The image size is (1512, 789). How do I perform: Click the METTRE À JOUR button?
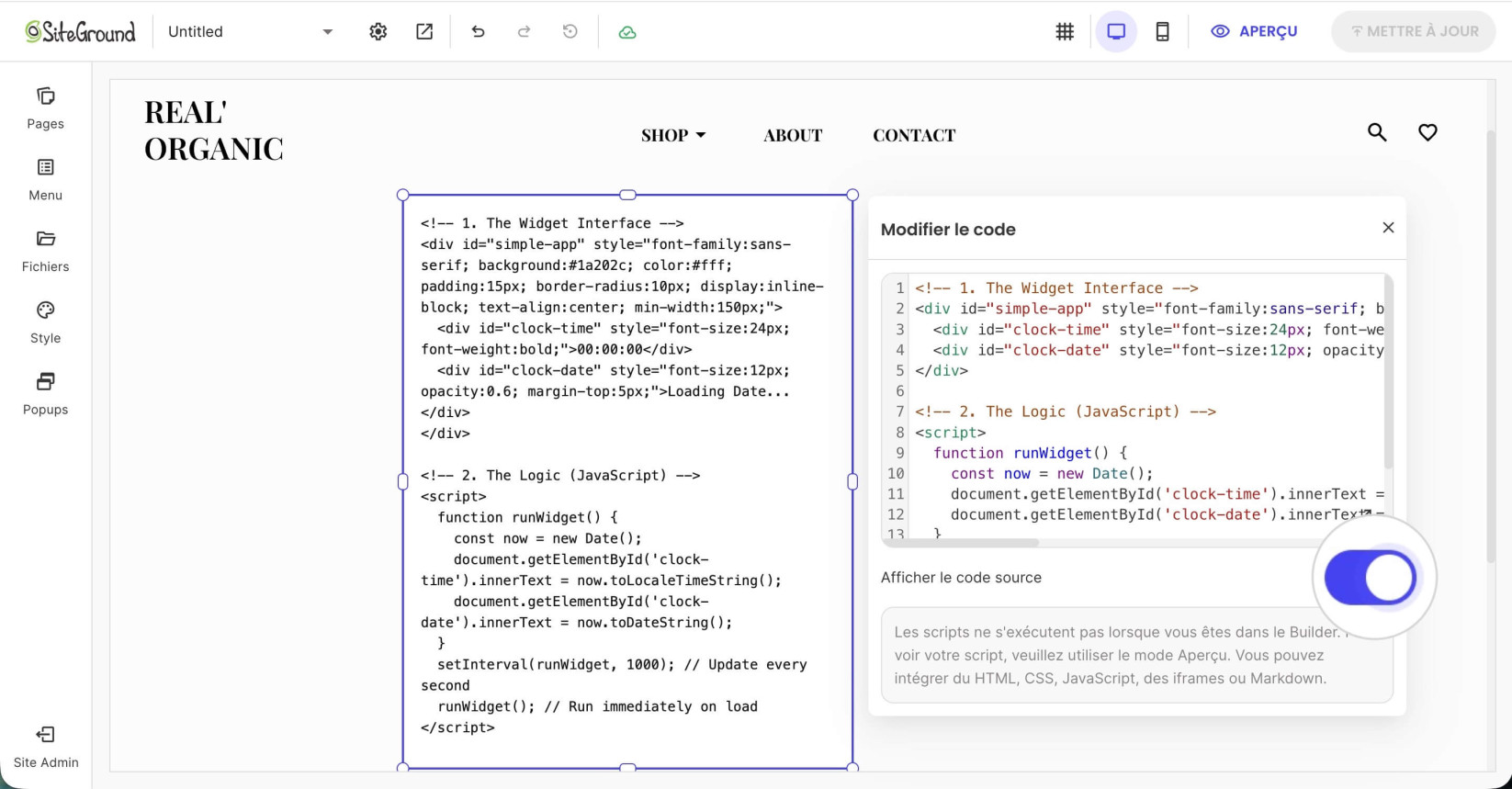click(1414, 31)
